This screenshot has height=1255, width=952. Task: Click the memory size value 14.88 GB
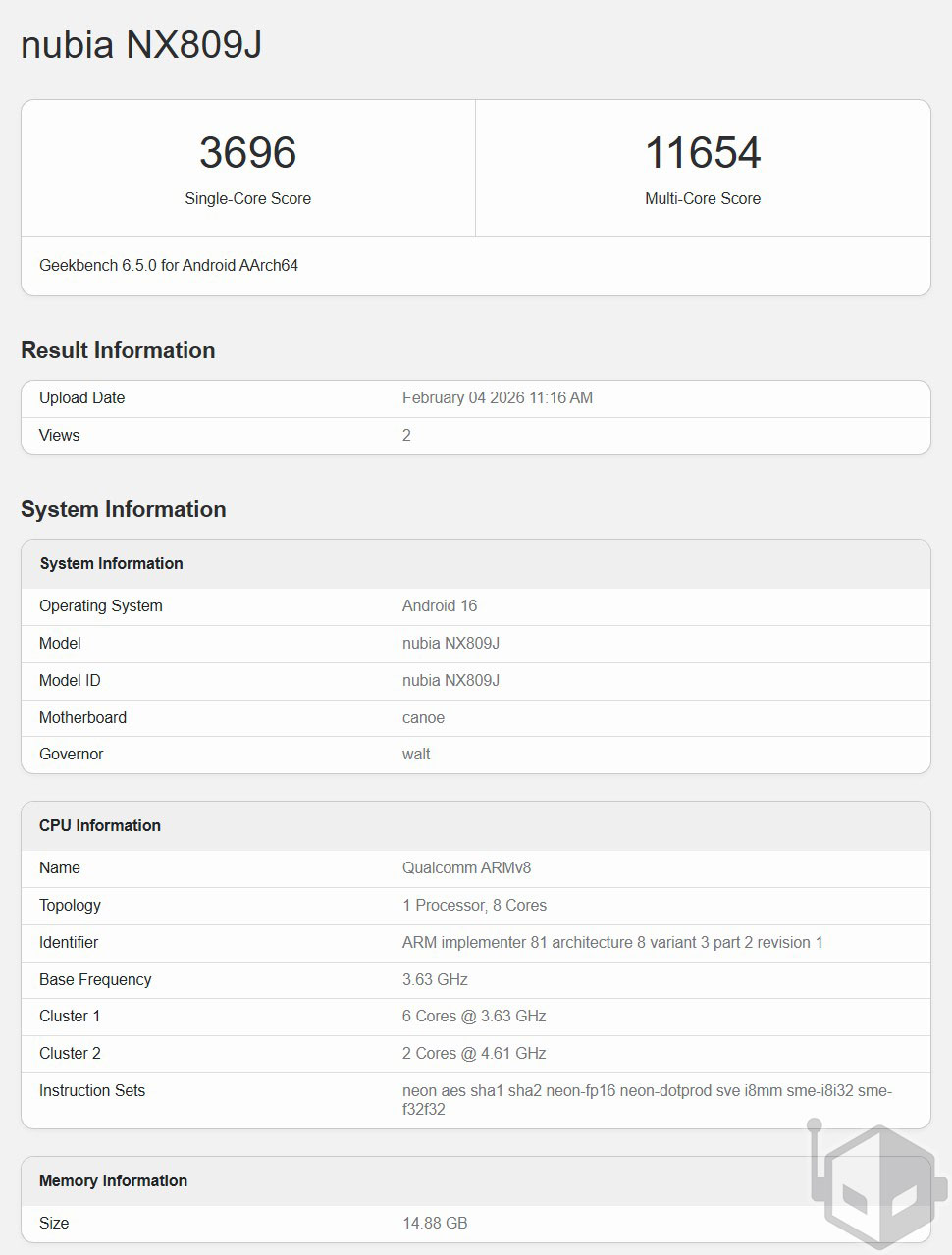click(435, 1223)
